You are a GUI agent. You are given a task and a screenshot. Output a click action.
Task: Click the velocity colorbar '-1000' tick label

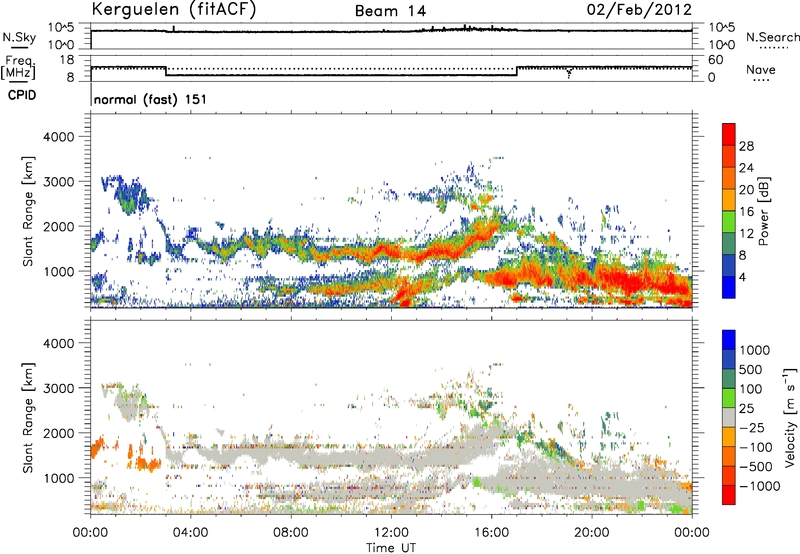[x=759, y=486]
